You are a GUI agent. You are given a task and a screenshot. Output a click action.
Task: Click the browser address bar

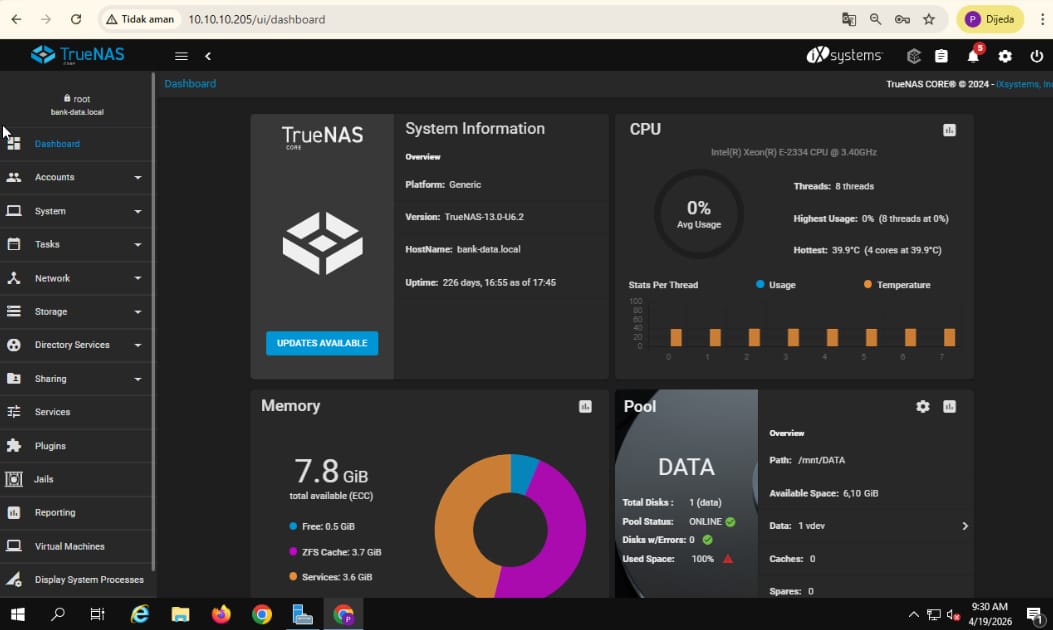click(500, 19)
